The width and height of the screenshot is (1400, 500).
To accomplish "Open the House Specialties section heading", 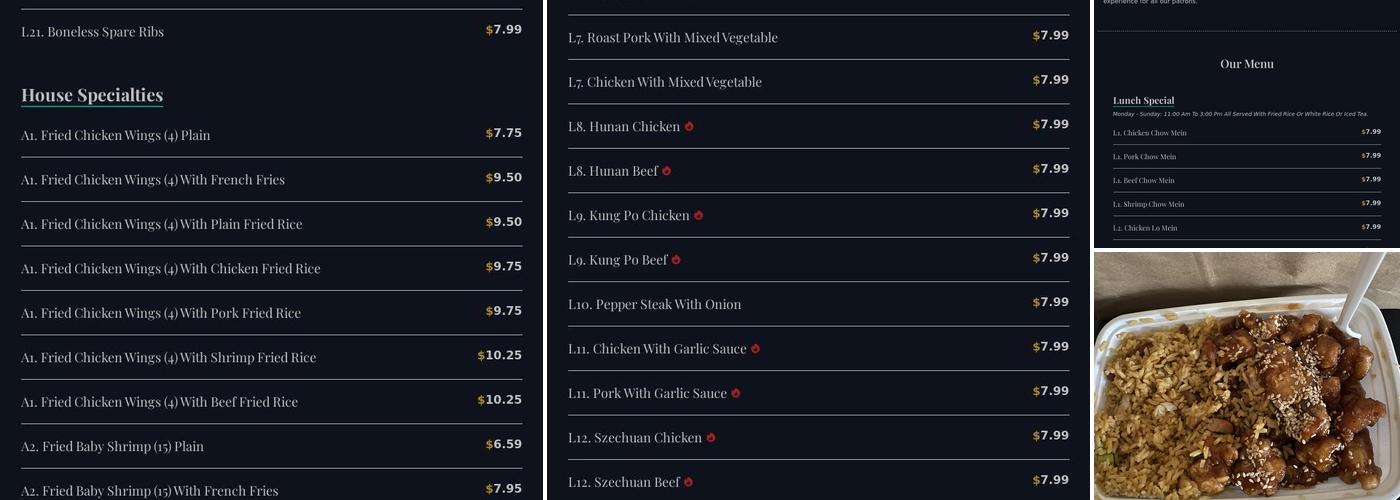I will point(92,96).
